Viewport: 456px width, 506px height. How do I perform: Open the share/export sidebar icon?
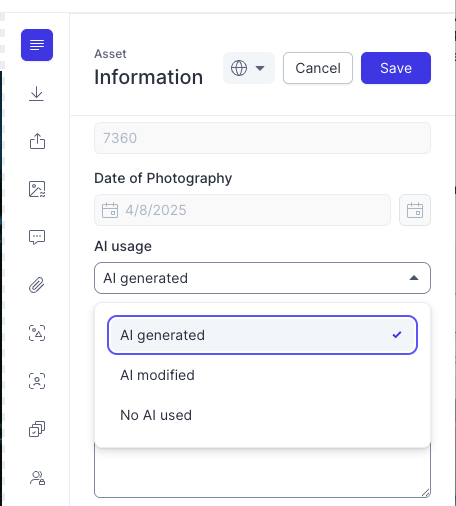[x=37, y=141]
